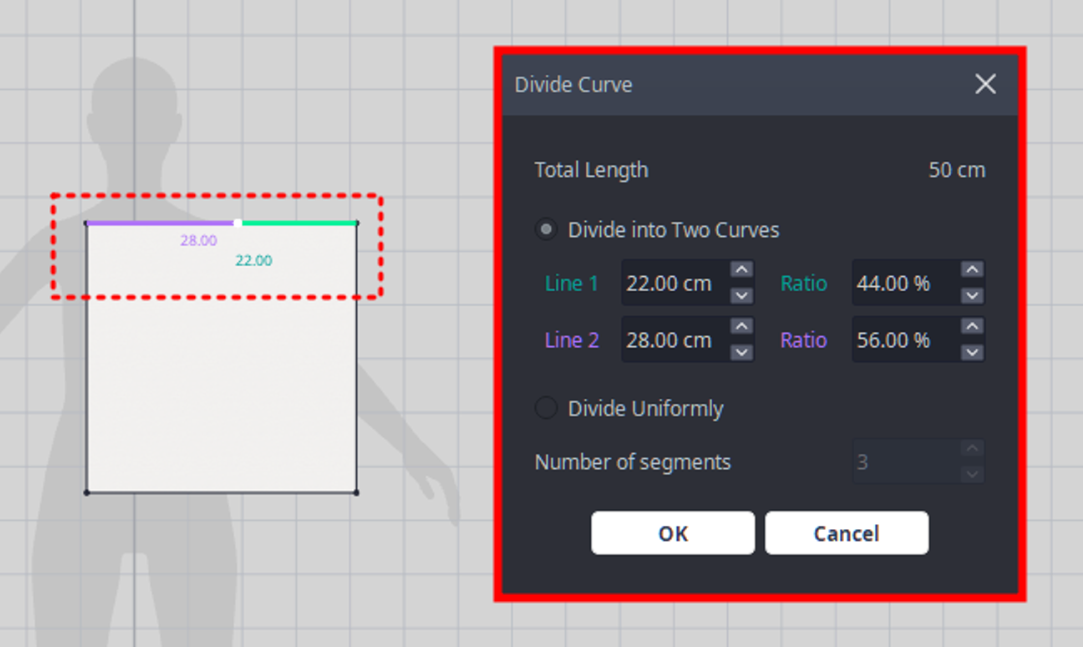Select the Divide into Two Curves radio button
The image size is (1083, 647).
pyautogui.click(x=546, y=229)
